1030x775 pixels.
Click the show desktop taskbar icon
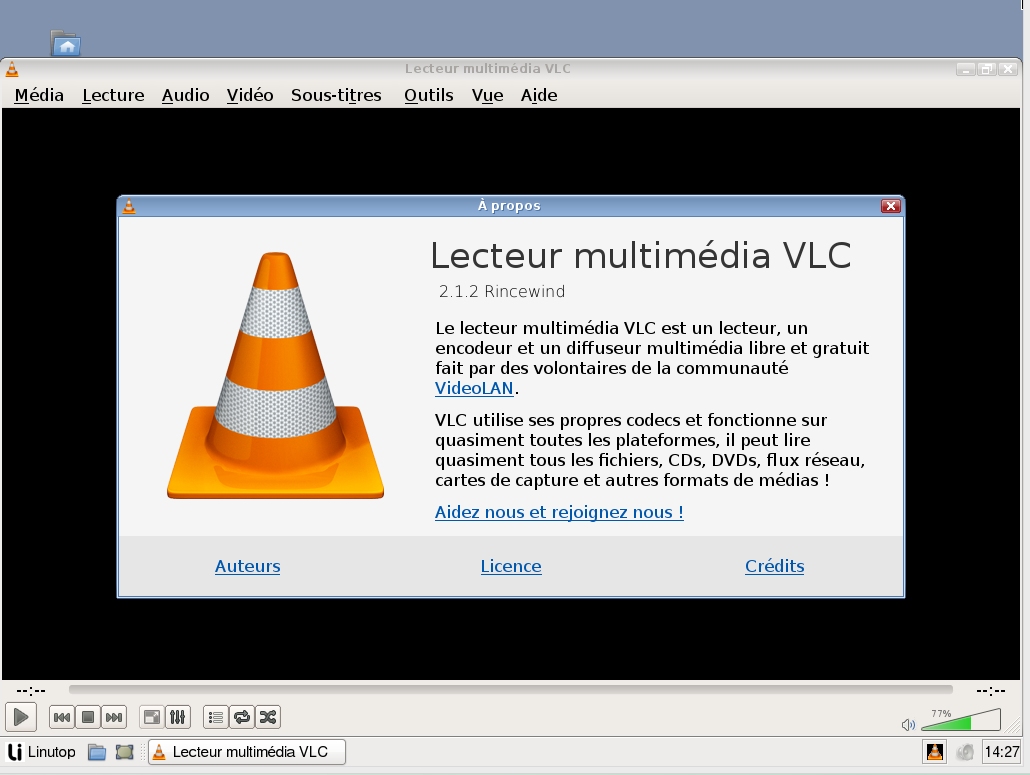(x=124, y=752)
